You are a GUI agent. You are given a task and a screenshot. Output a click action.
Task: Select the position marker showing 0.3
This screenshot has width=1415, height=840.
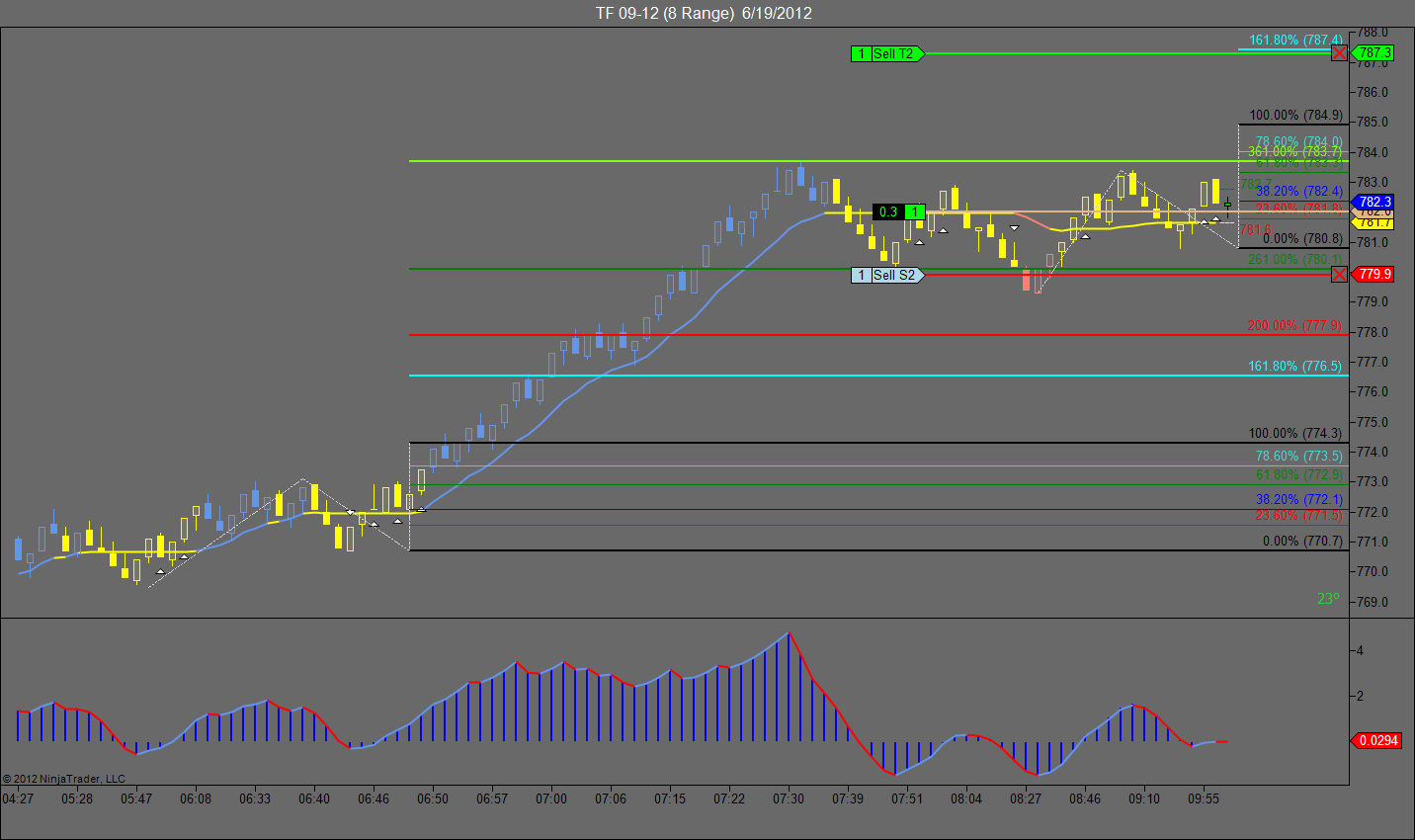coord(888,211)
